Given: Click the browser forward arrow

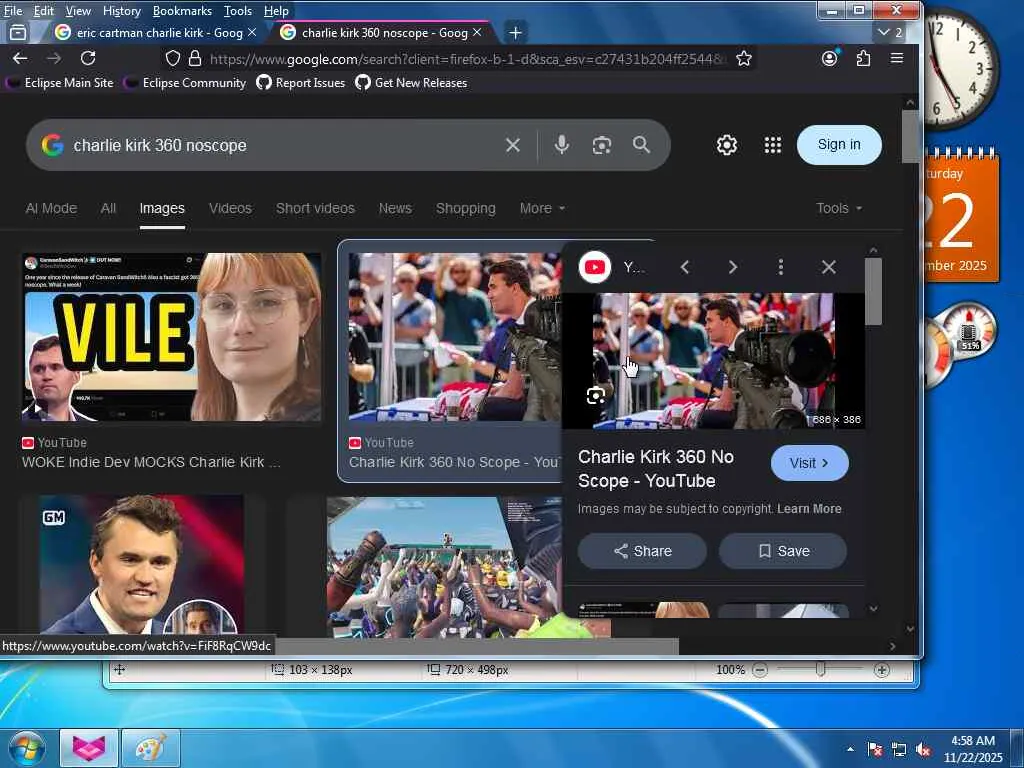Looking at the screenshot, I should click(54, 59).
